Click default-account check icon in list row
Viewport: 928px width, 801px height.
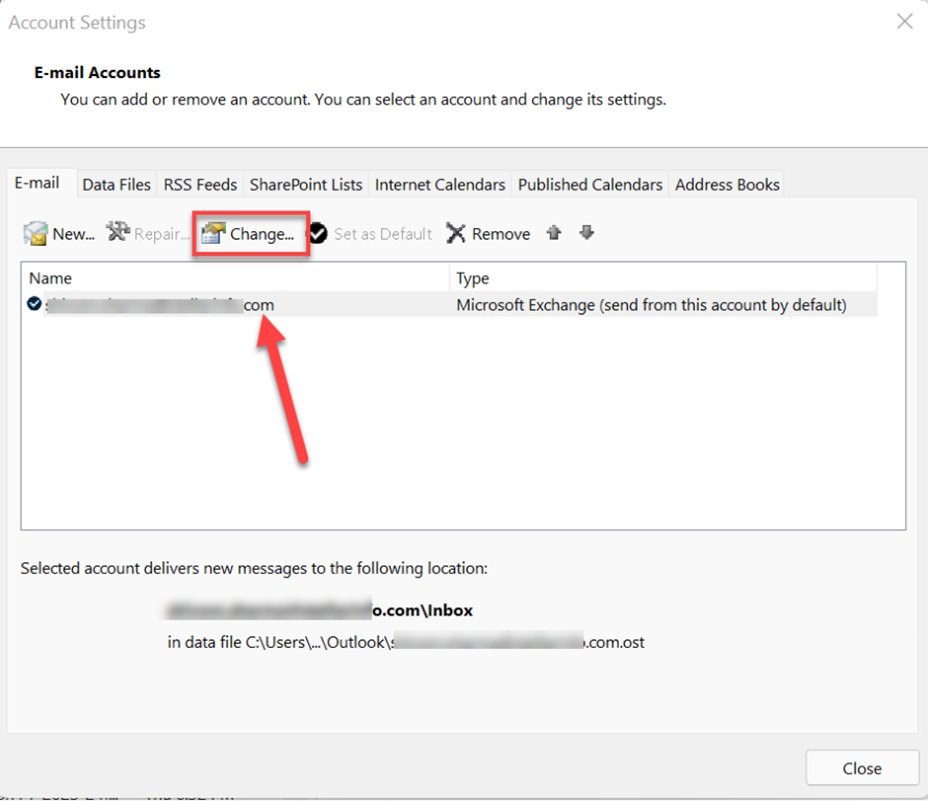[34, 304]
